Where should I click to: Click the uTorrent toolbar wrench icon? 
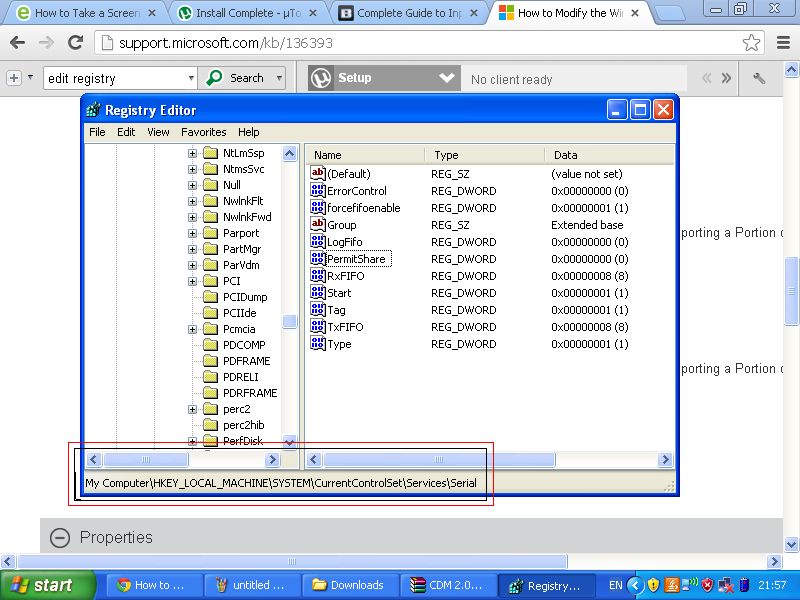click(x=759, y=78)
